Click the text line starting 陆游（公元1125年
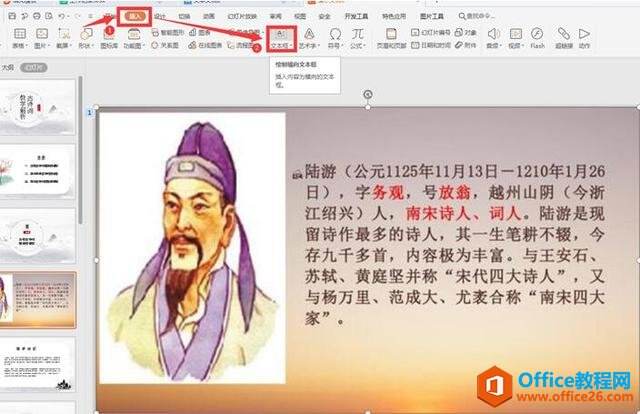Image resolution: width=640 pixels, height=414 pixels. (x=455, y=171)
